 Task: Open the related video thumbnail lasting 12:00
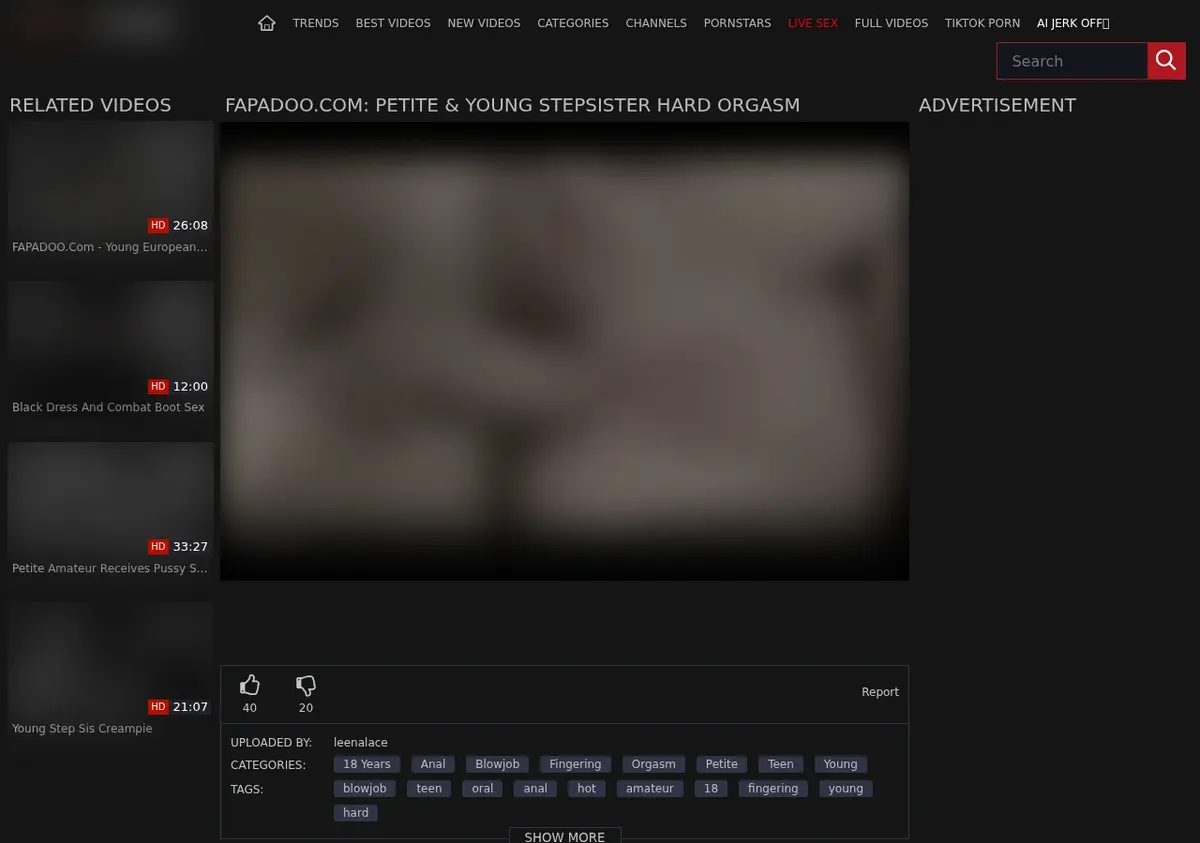(111, 340)
